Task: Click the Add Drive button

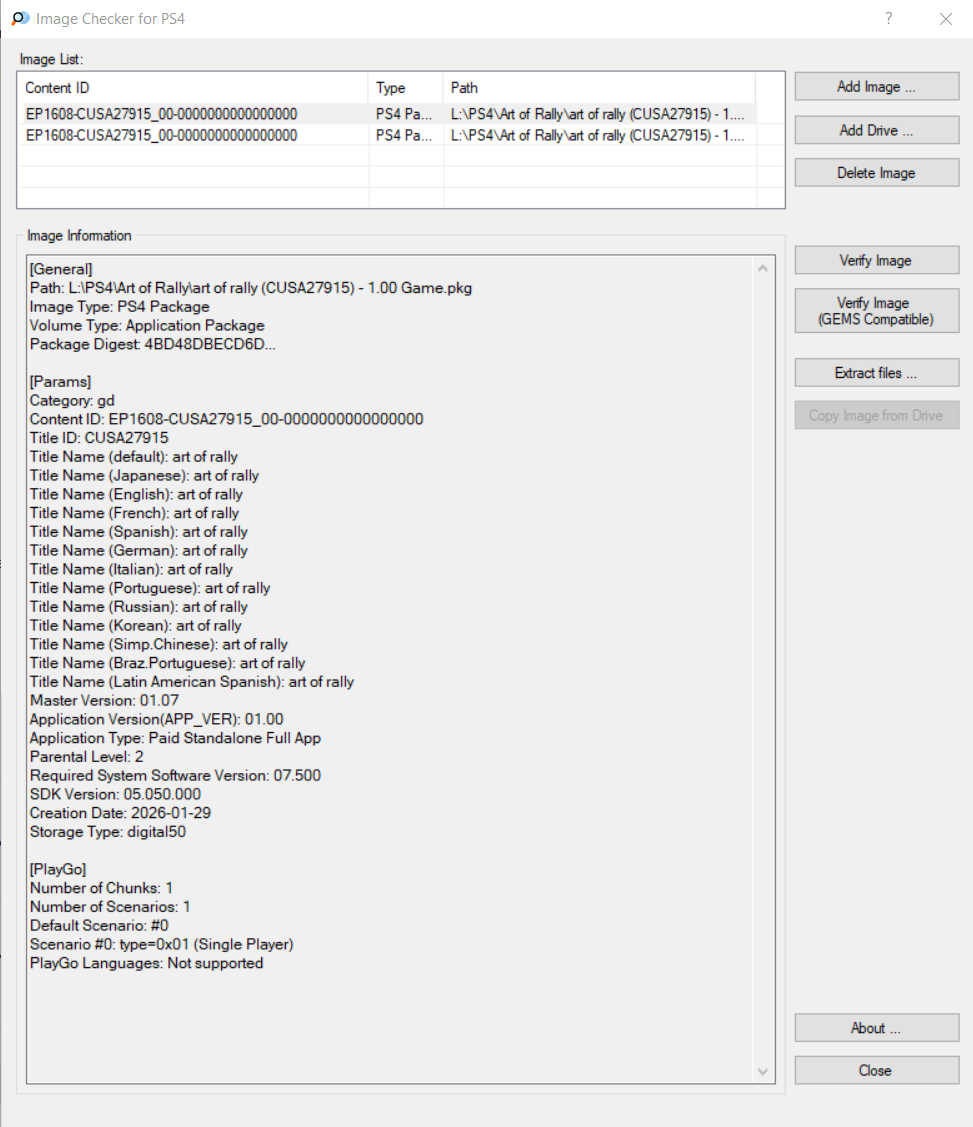Action: [x=876, y=130]
